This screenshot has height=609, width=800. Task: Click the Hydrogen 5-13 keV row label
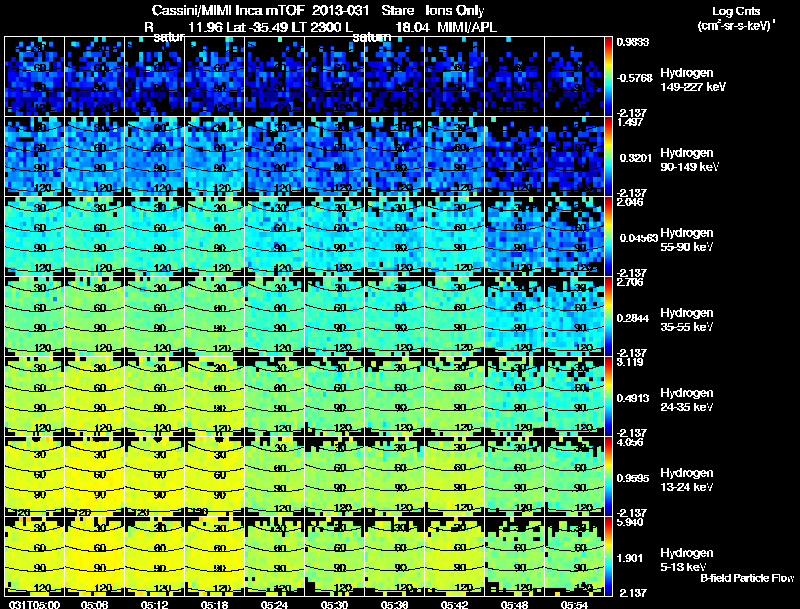[x=687, y=560]
